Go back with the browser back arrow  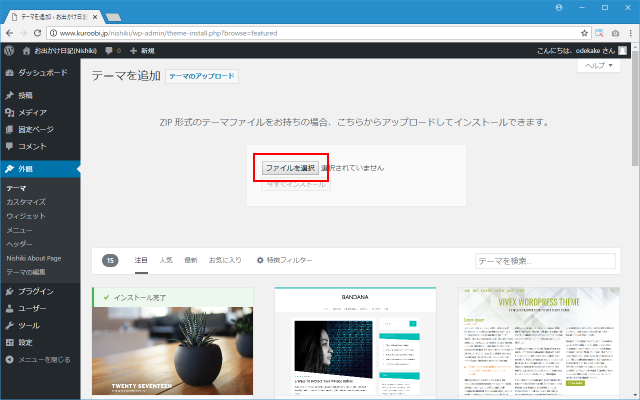[x=9, y=33]
